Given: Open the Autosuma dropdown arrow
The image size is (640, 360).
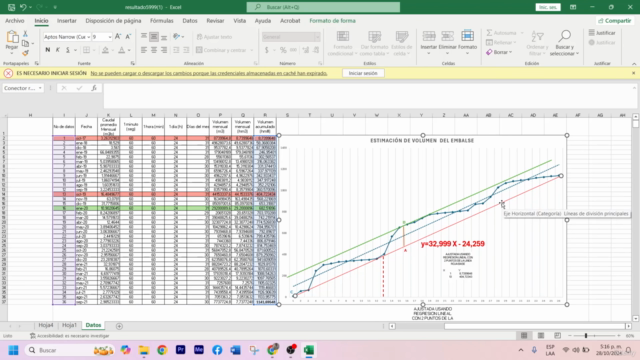Looking at the screenshot, I should [521, 33].
